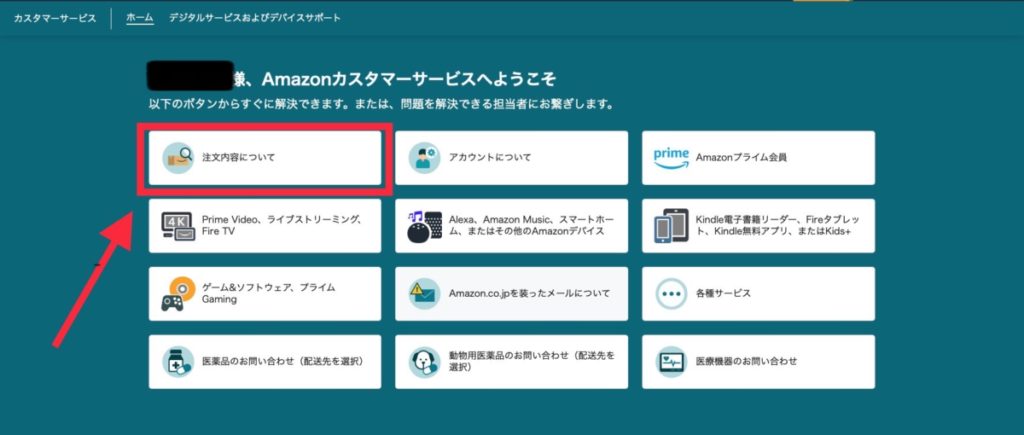Open the ホーム tab
Image resolution: width=1024 pixels, height=435 pixels.
[140, 18]
